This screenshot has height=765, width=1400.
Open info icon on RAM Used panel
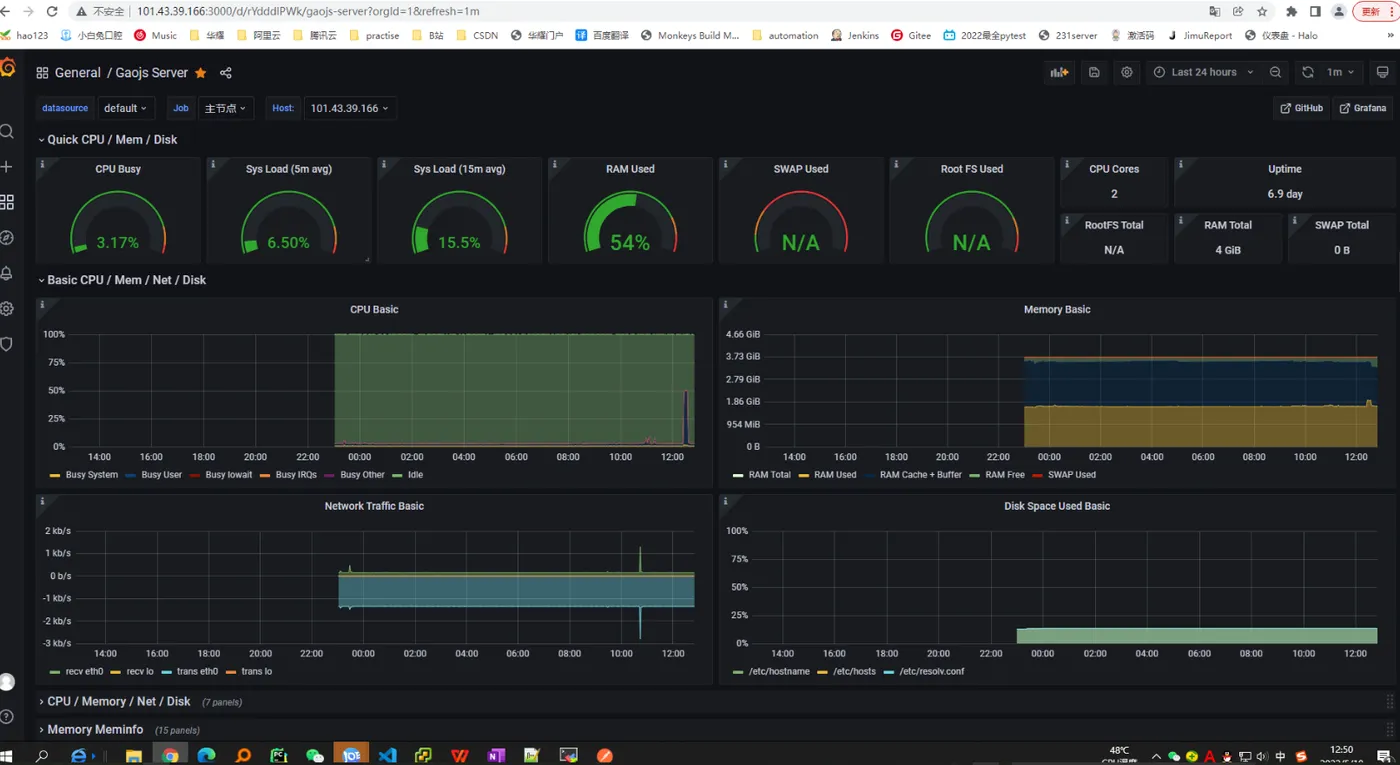tap(554, 163)
